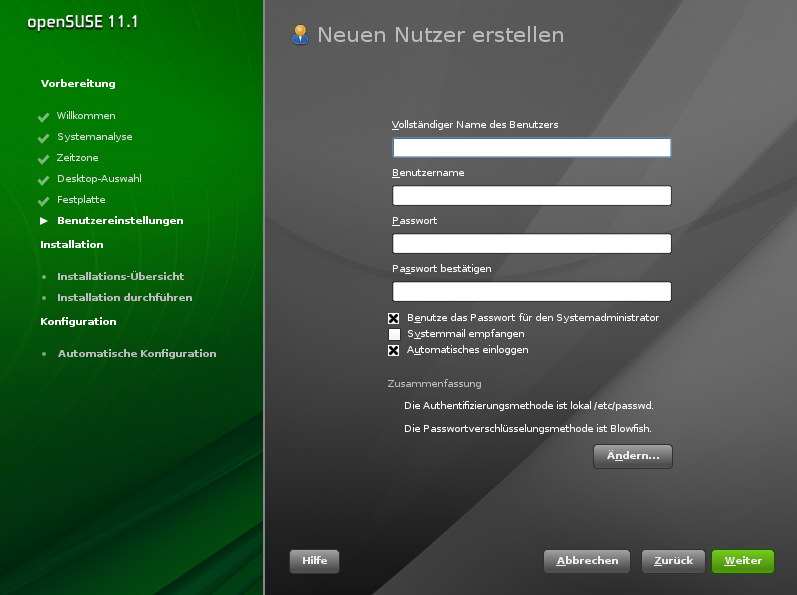Select Installation durchführen step in sidebar
This screenshot has width=797, height=595.
(x=125, y=297)
